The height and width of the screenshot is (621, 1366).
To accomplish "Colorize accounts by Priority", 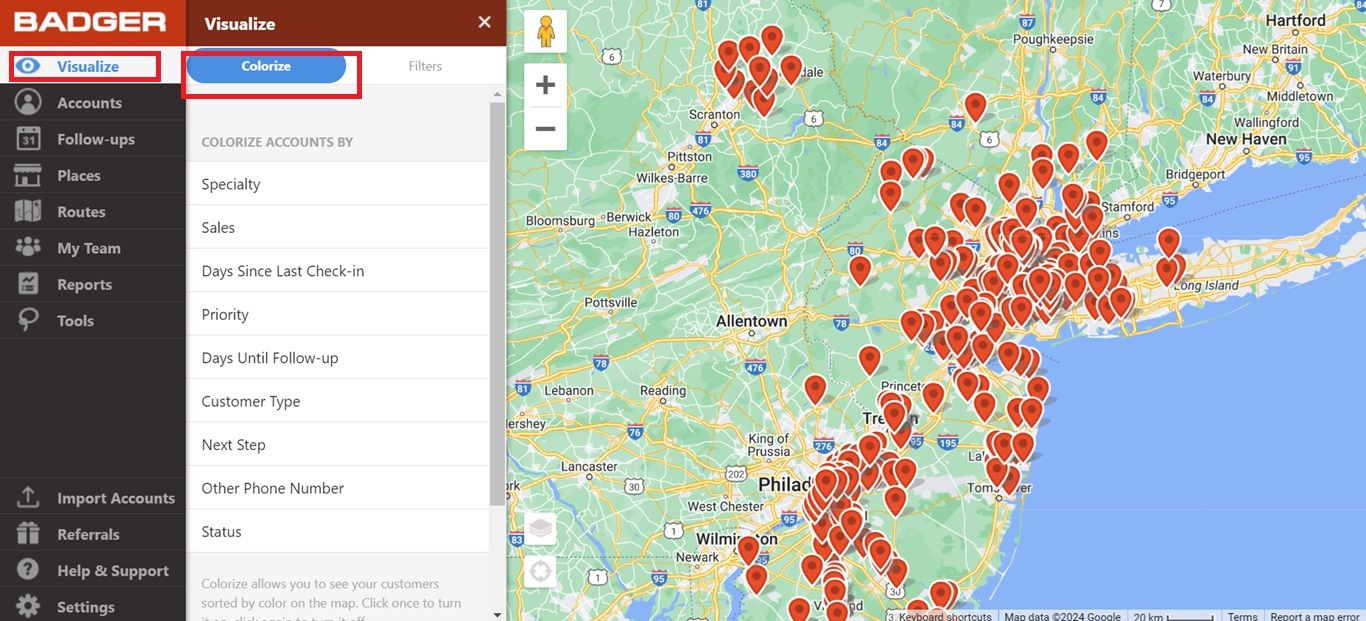I will [338, 314].
